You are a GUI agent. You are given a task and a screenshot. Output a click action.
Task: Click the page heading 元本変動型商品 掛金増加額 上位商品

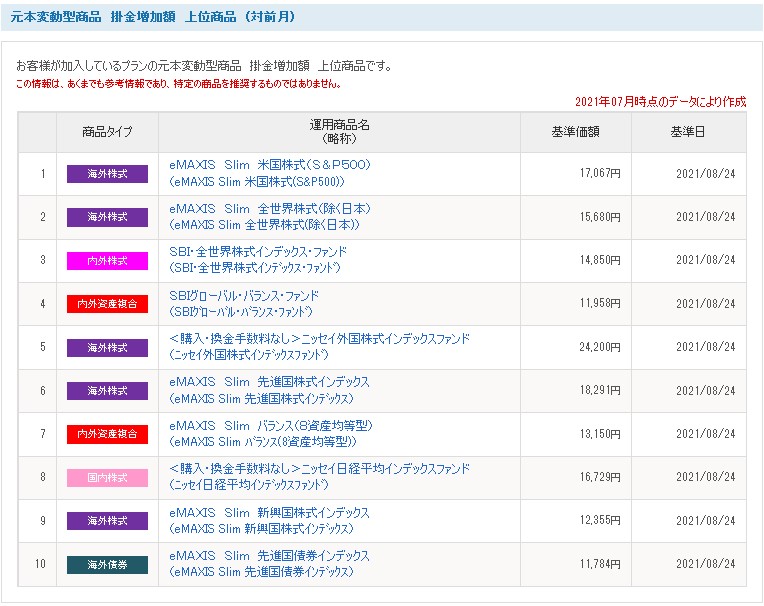click(x=153, y=17)
